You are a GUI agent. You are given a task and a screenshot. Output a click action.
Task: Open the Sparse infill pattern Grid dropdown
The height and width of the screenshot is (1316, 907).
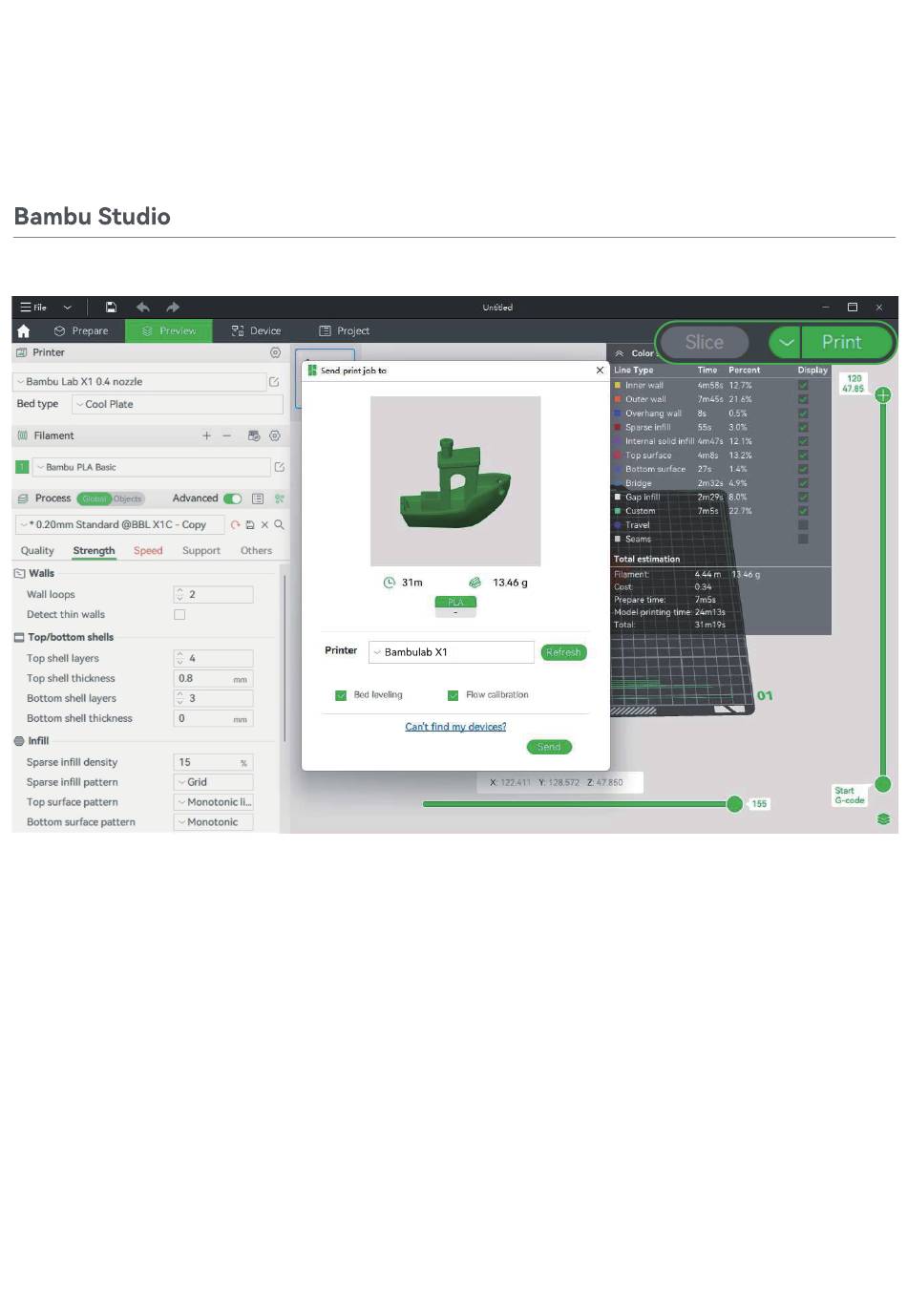tap(213, 782)
